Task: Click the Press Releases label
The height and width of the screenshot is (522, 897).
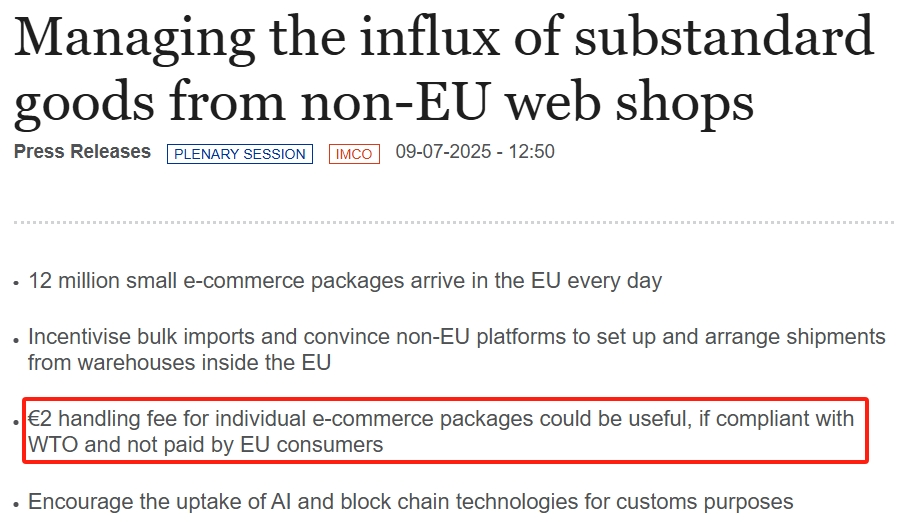Action: click(82, 152)
